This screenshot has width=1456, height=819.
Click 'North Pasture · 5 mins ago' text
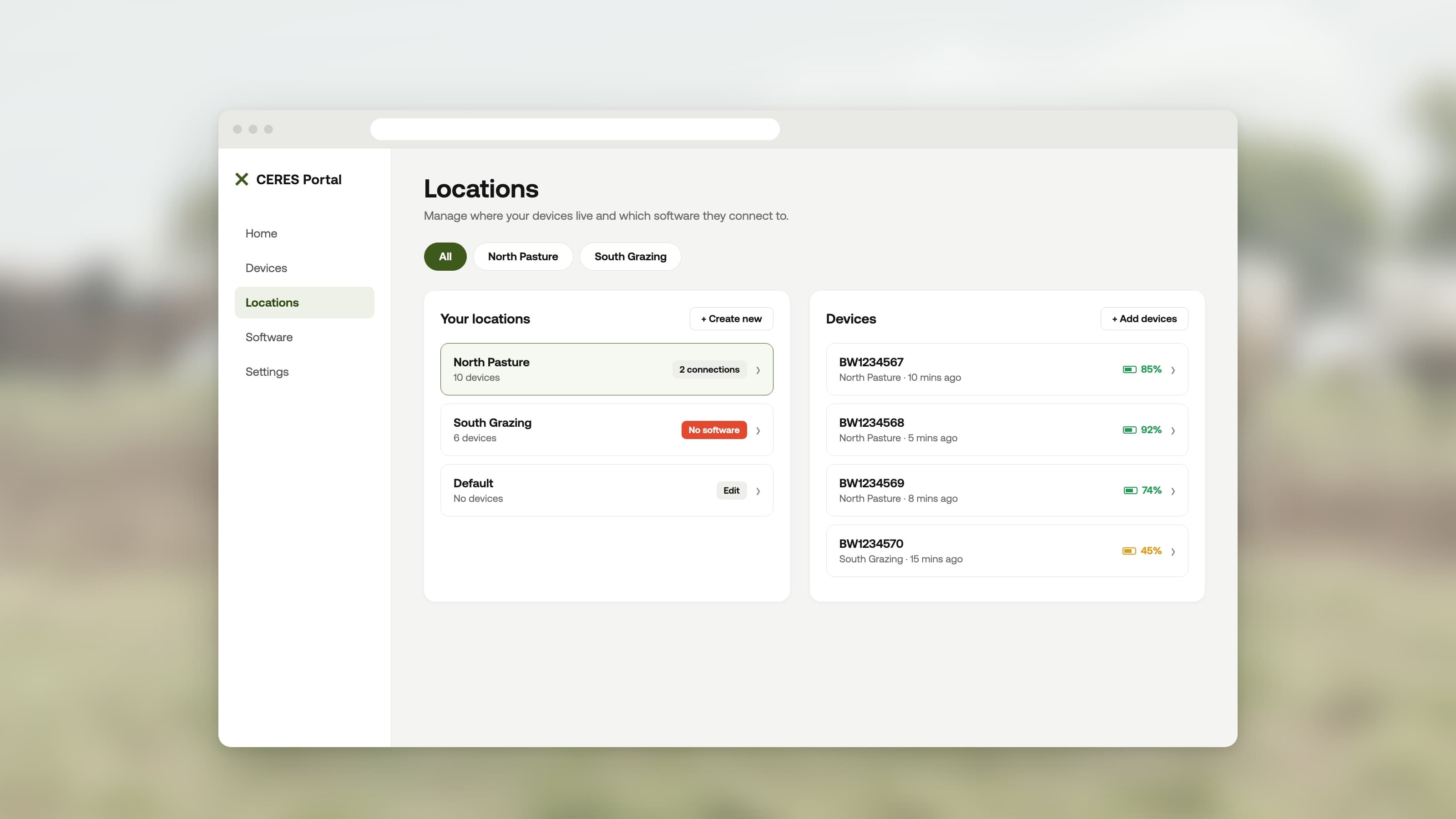pyautogui.click(x=898, y=438)
